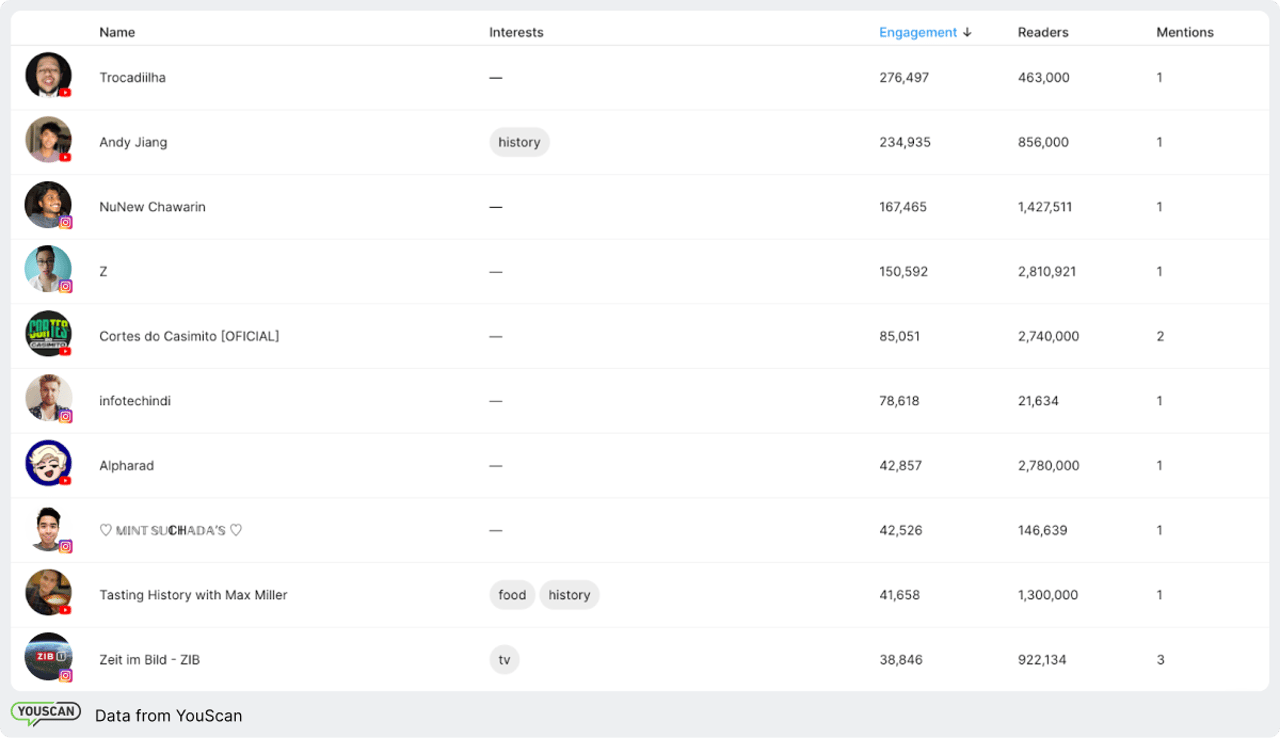Image resolution: width=1280 pixels, height=738 pixels.
Task: Select the food interest tag
Action: click(x=512, y=595)
